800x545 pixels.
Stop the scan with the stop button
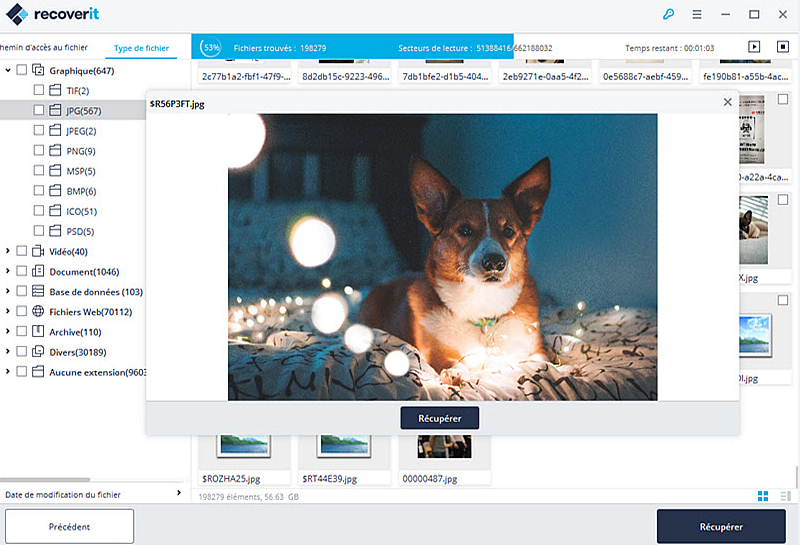point(782,47)
